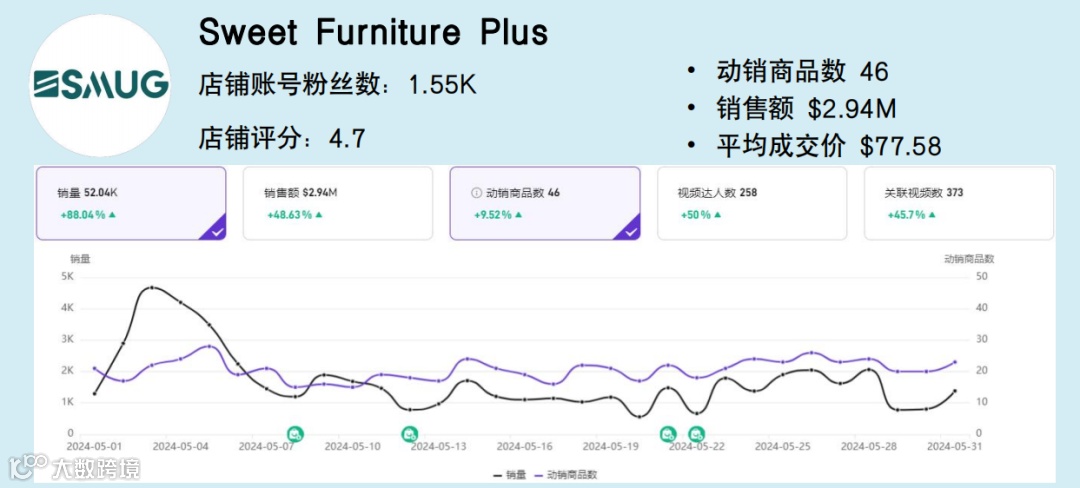Screen dimensions: 1080x488
Task: Click the SMUG store logo
Action: (x=101, y=85)
